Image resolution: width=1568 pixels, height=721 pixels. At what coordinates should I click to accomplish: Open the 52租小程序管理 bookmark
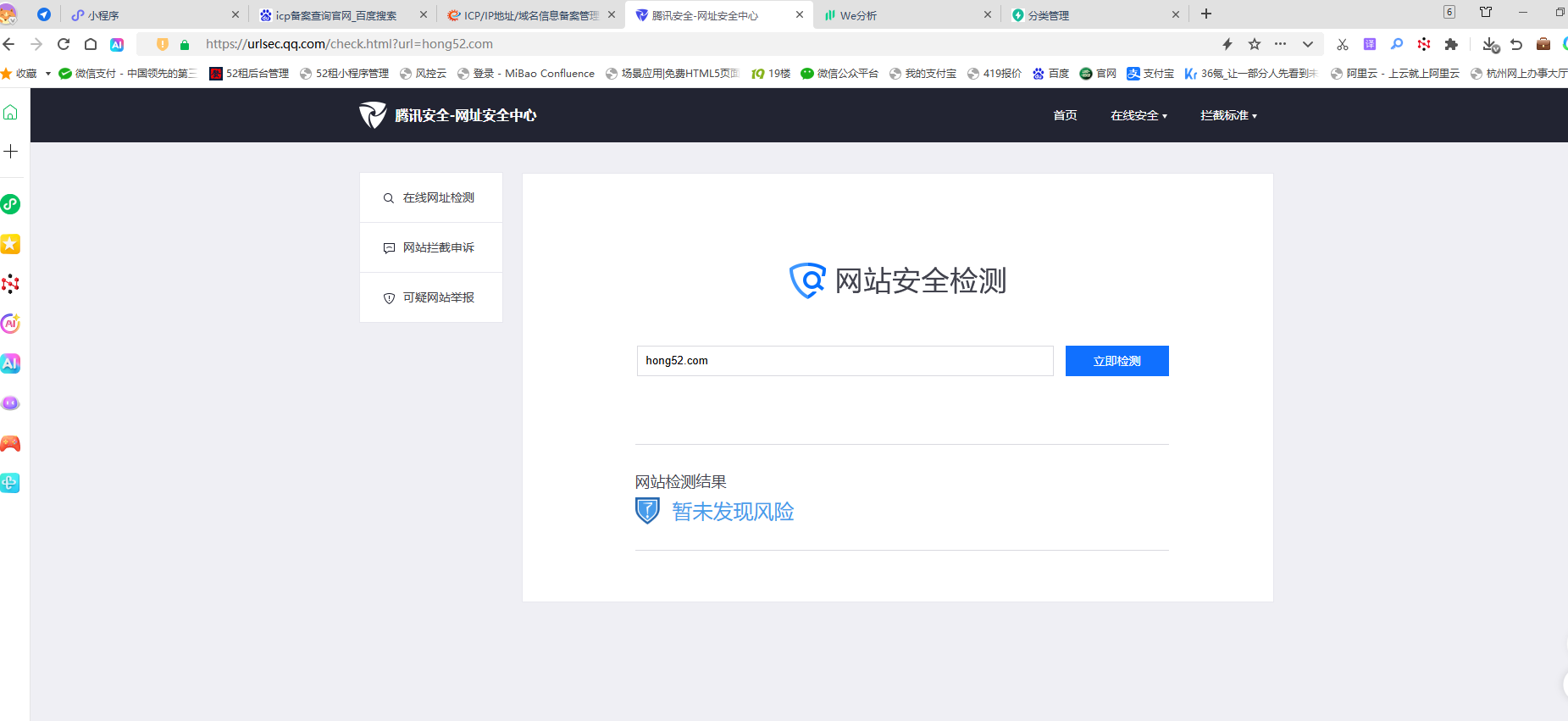[x=344, y=74]
